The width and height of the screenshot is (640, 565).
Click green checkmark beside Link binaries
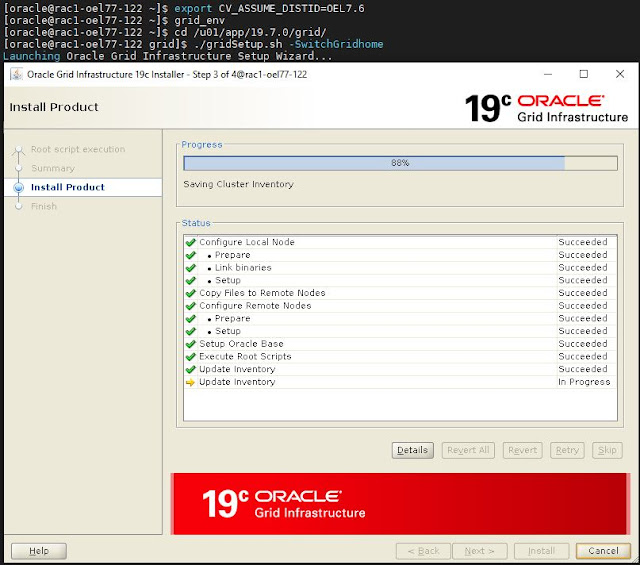tap(191, 268)
